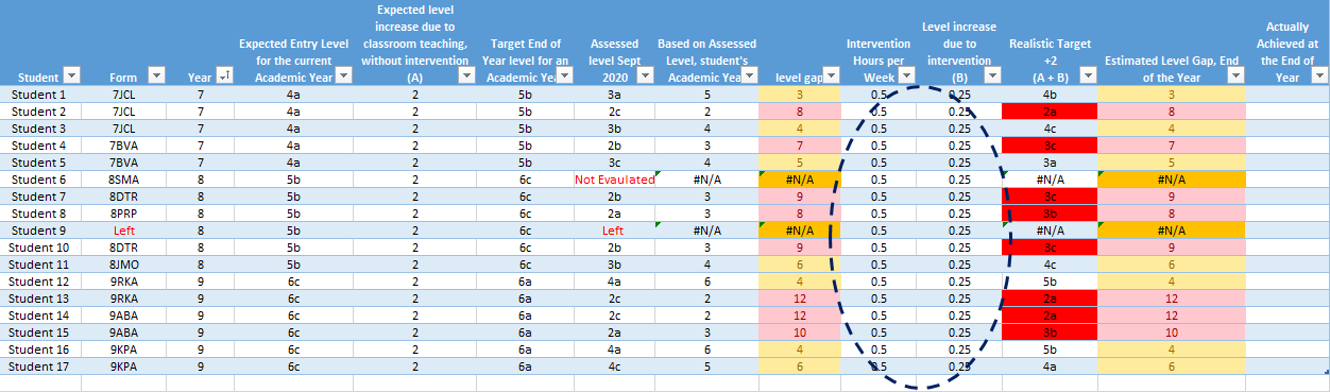Open the Intervention Hours per Week filter
The image size is (1330, 392).
click(906, 76)
